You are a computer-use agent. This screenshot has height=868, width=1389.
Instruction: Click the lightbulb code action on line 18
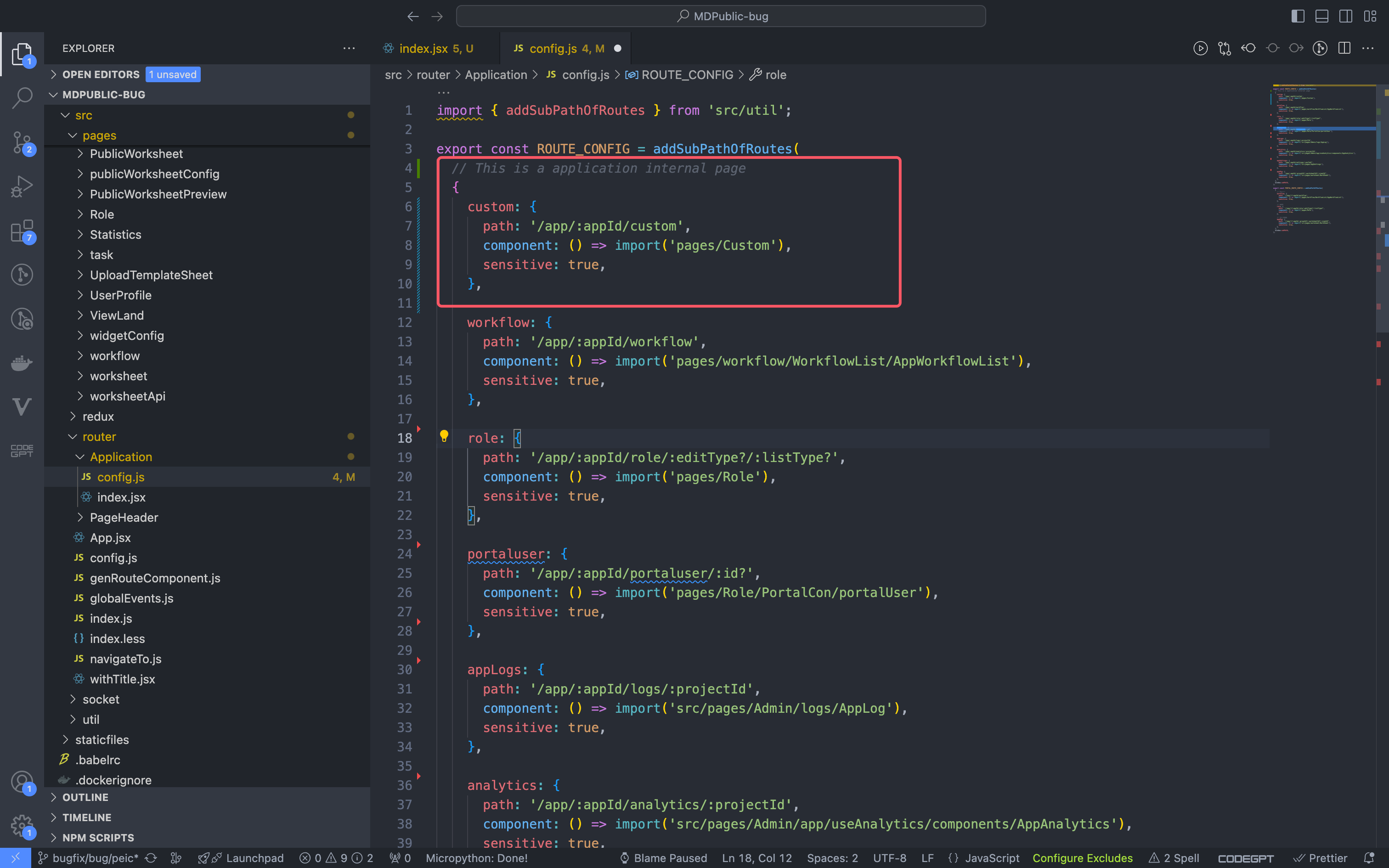(444, 436)
